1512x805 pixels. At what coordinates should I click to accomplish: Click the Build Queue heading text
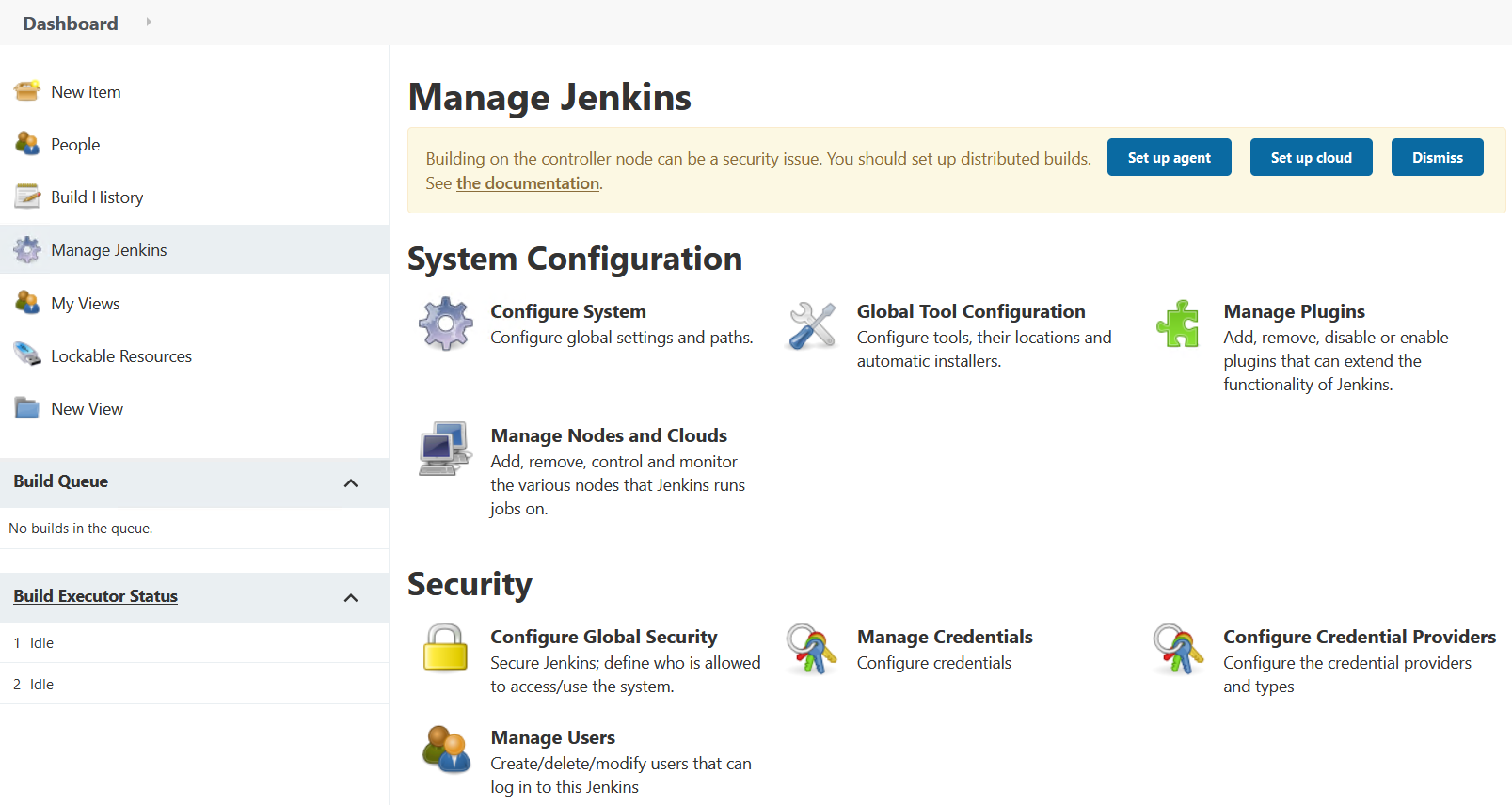[60, 481]
